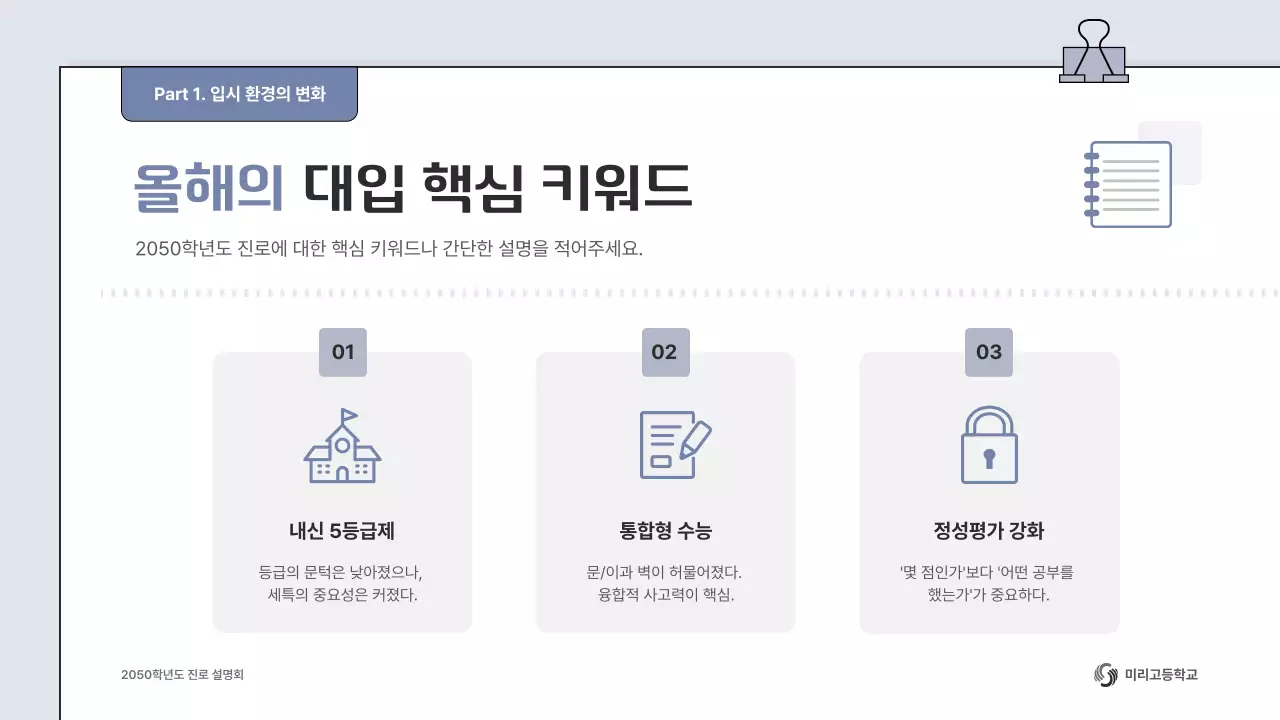Click the 미리고등학교 swirl logo icon
Screen dimensions: 1280x720
(1105, 675)
